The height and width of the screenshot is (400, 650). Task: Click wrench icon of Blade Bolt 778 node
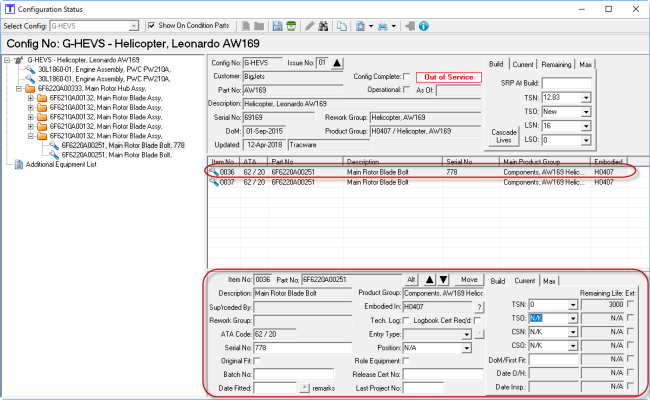click(53, 145)
